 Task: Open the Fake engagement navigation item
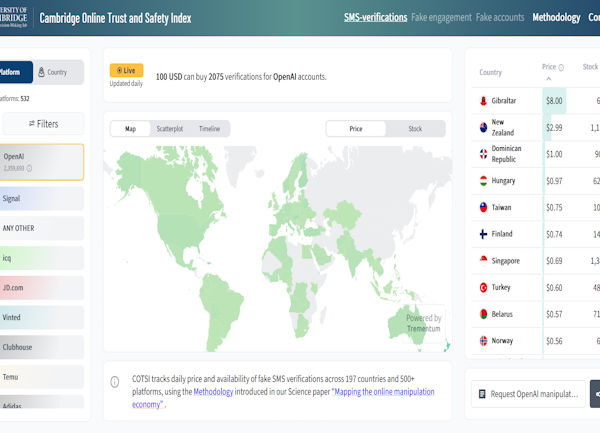coord(442,18)
